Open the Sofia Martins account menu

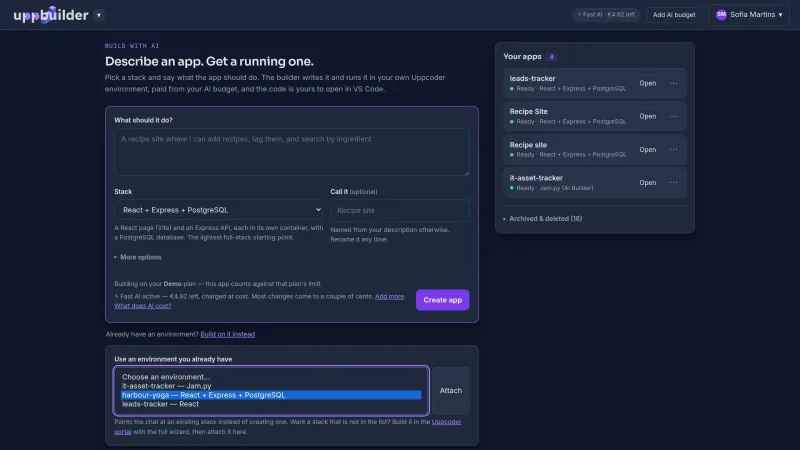[748, 15]
